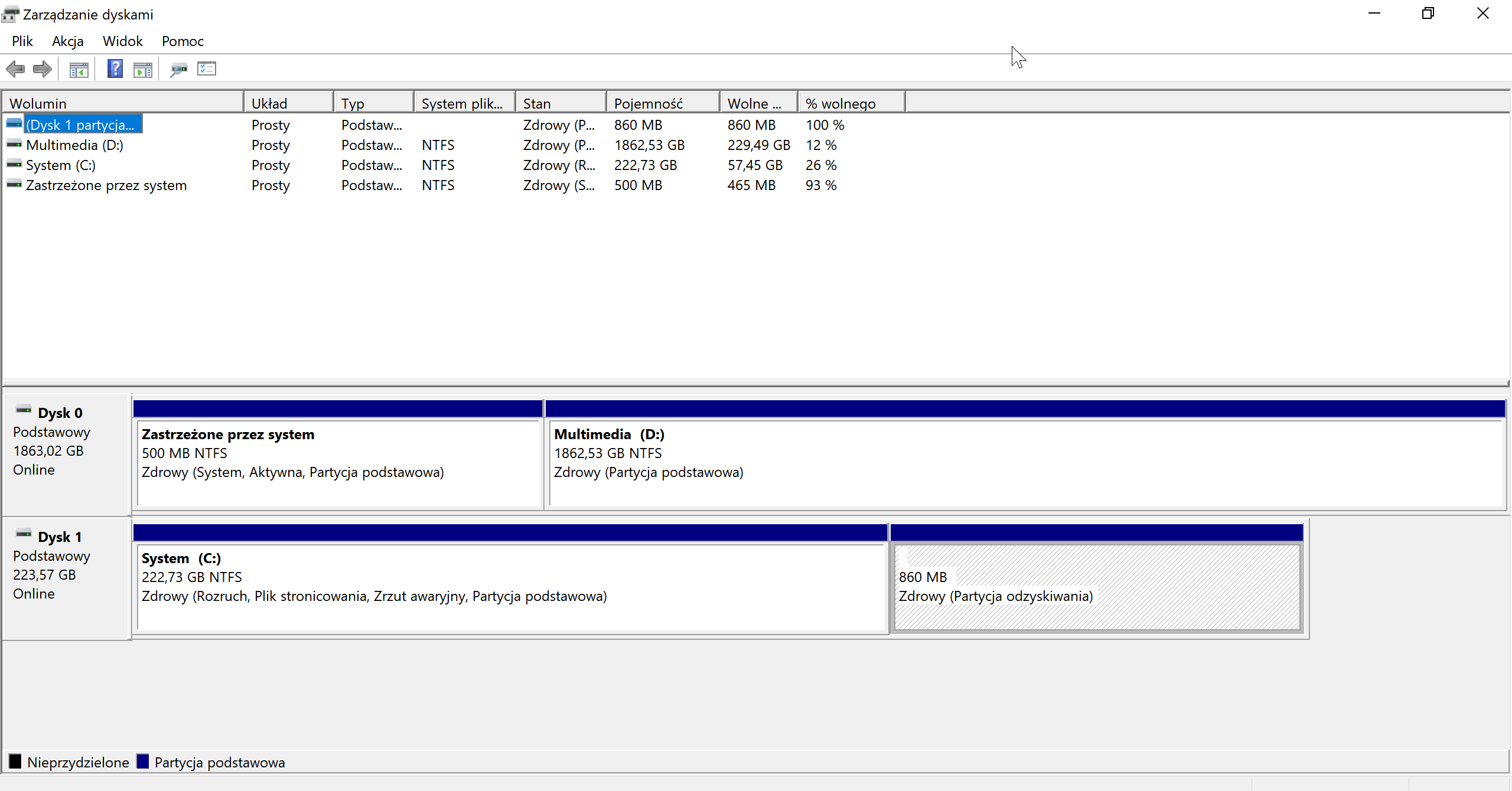Open the Pomoc menu
This screenshot has width=1512, height=791.
(x=183, y=41)
